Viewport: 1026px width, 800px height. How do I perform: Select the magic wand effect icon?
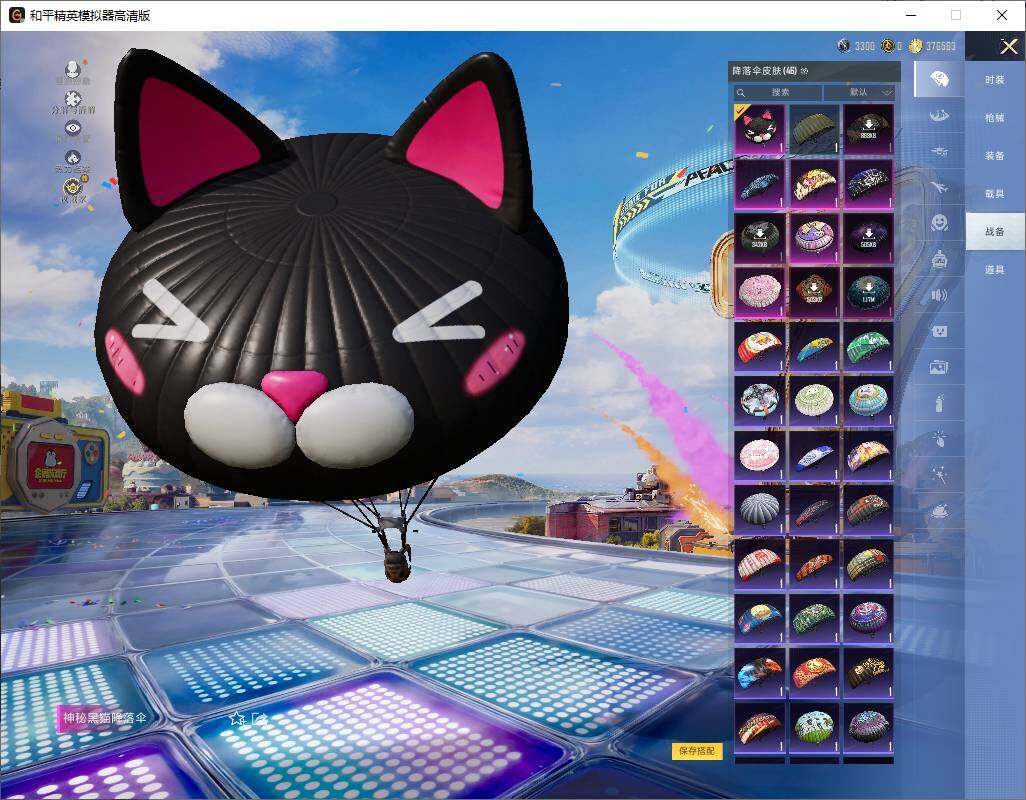click(939, 474)
